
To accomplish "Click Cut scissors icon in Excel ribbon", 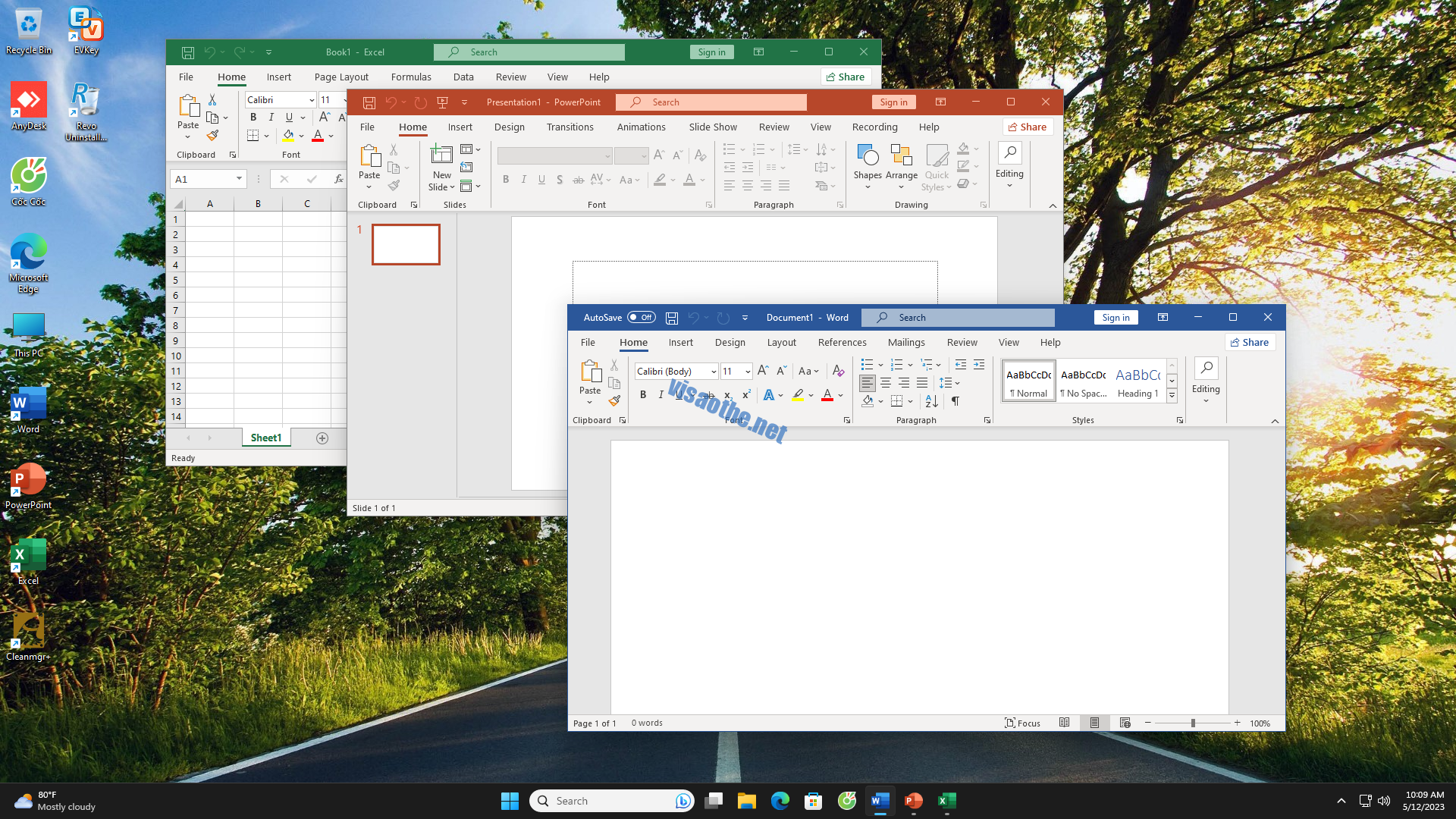I will [x=212, y=100].
